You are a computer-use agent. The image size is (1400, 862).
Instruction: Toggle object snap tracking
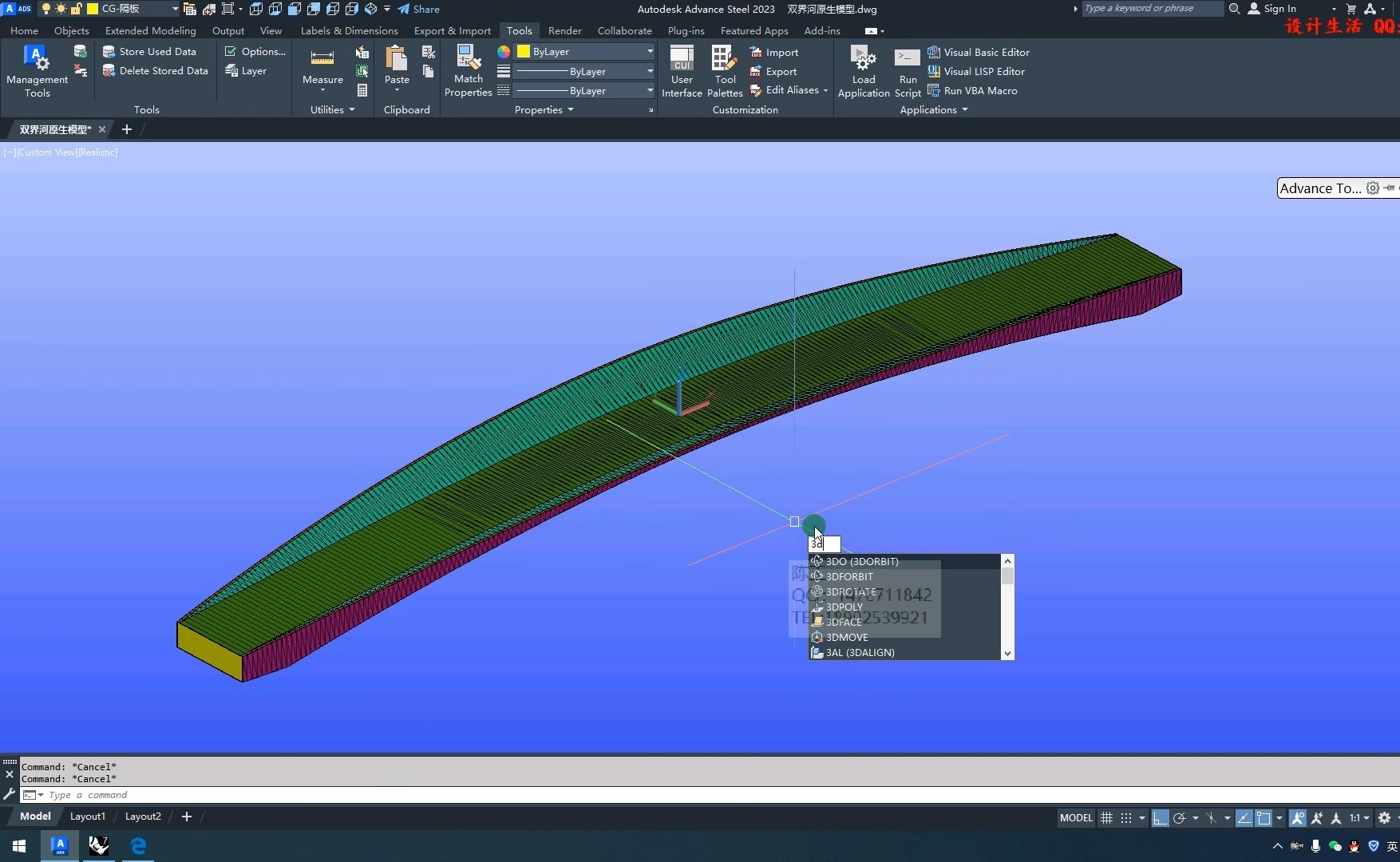click(x=1244, y=817)
